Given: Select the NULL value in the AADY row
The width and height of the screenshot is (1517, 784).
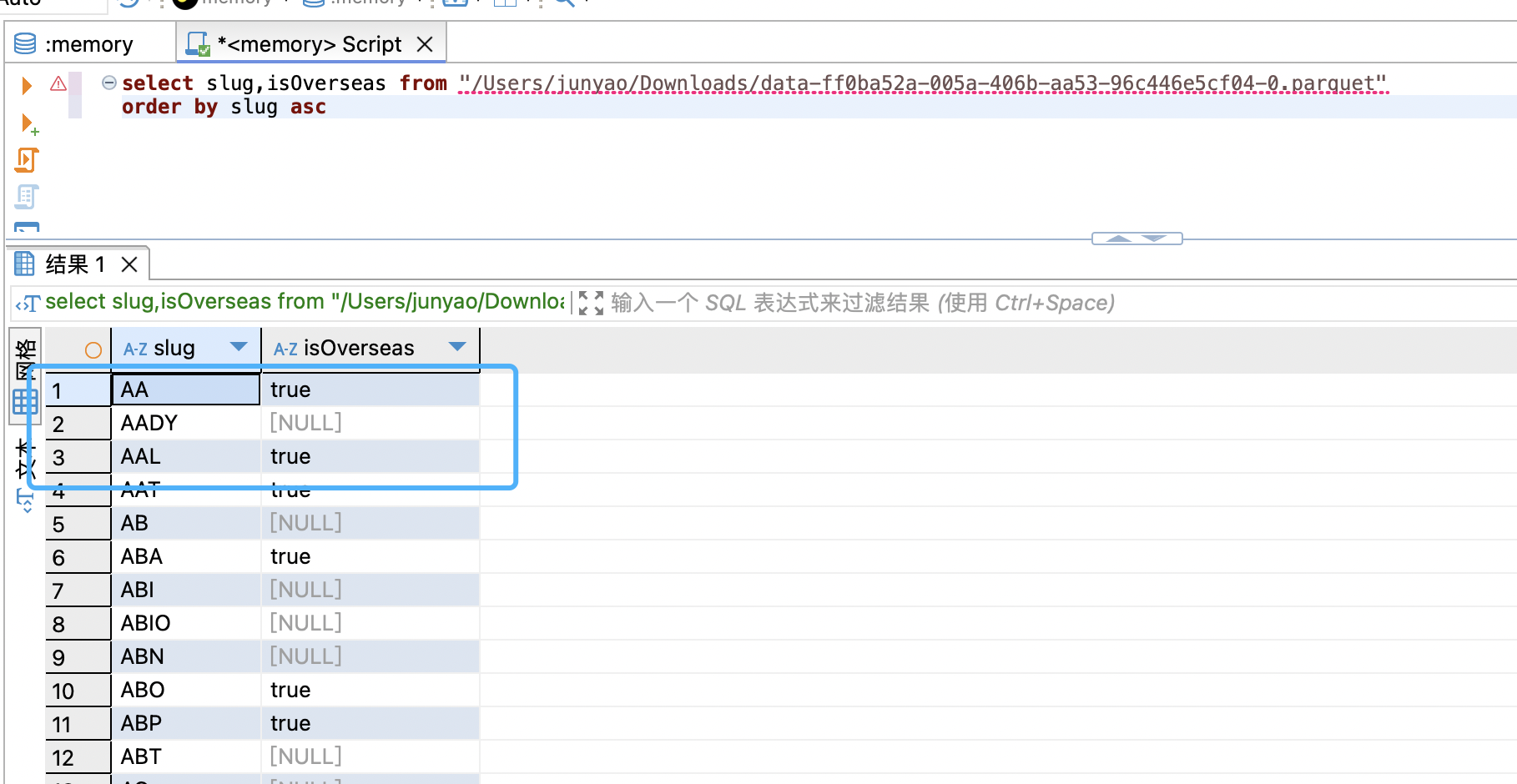Looking at the screenshot, I should (x=370, y=423).
